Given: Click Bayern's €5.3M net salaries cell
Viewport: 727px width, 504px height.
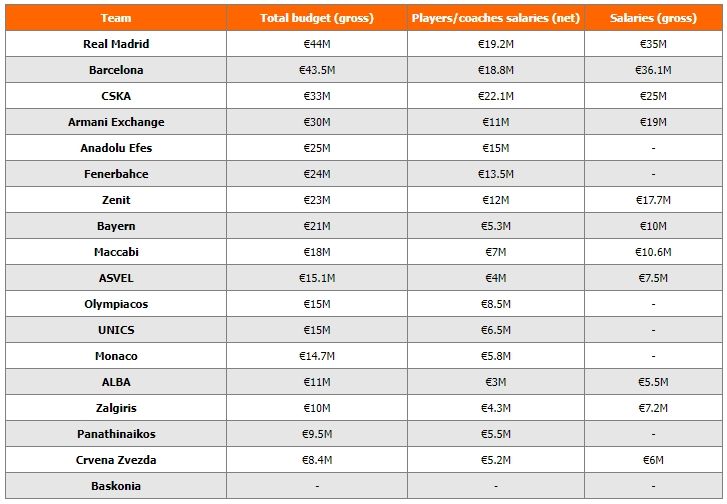Looking at the screenshot, I should [x=495, y=226].
